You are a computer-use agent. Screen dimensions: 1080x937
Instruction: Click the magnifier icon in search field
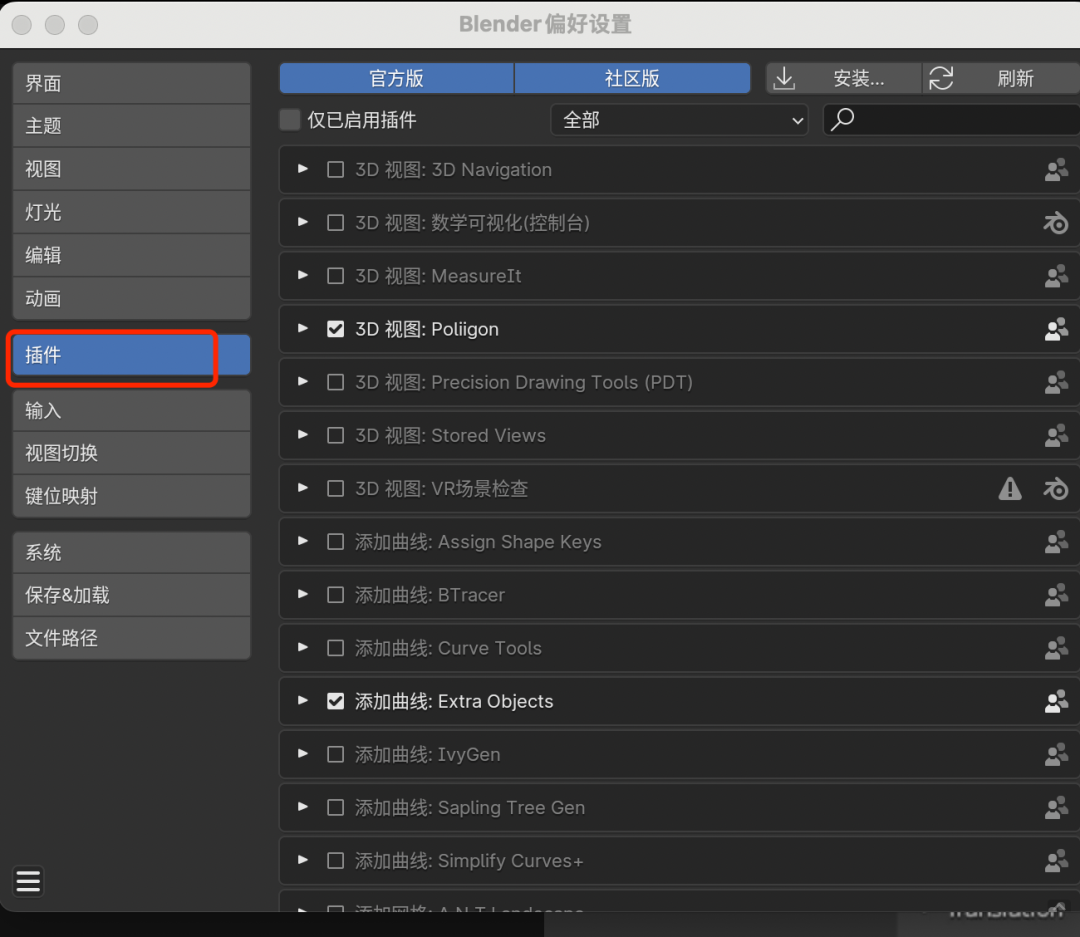843,120
